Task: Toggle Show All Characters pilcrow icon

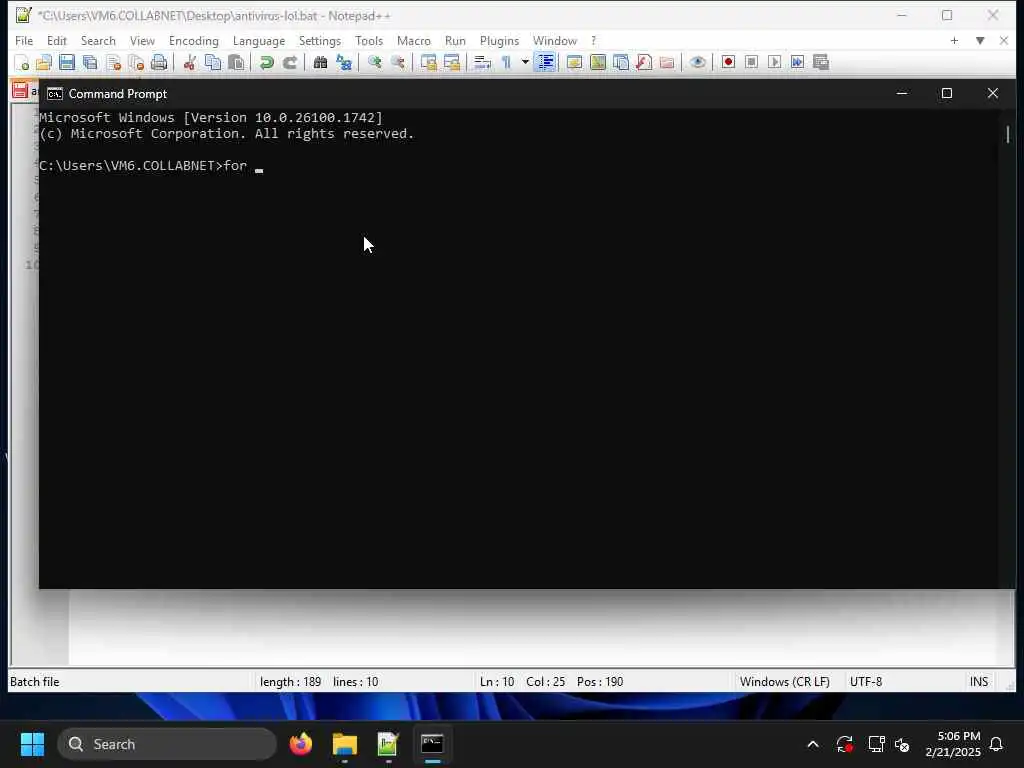Action: (x=506, y=63)
